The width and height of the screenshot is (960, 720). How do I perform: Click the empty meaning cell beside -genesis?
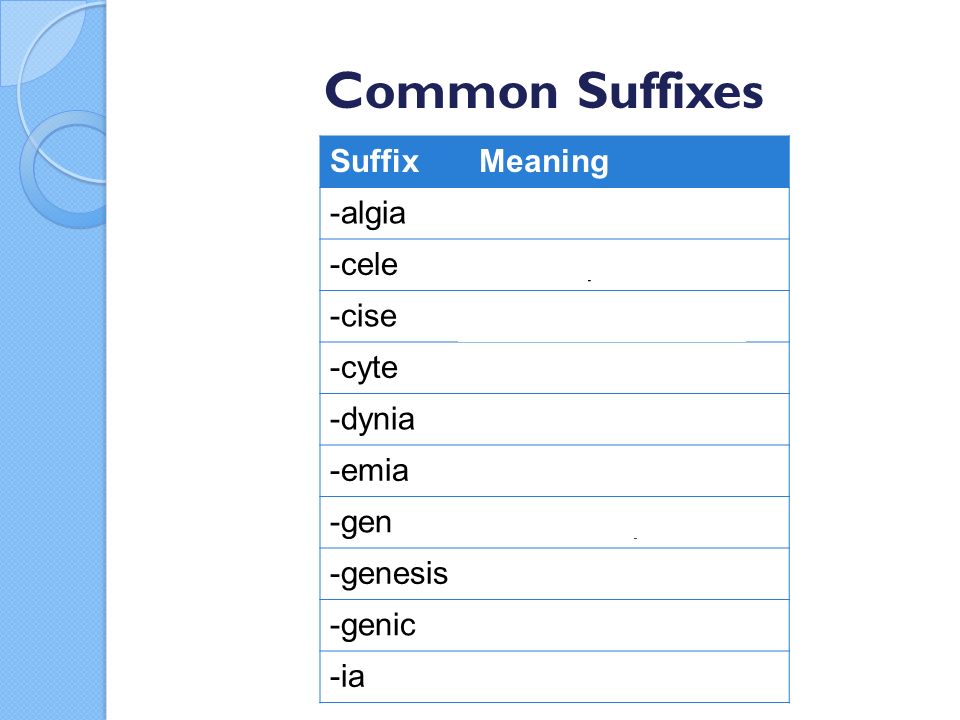631,574
